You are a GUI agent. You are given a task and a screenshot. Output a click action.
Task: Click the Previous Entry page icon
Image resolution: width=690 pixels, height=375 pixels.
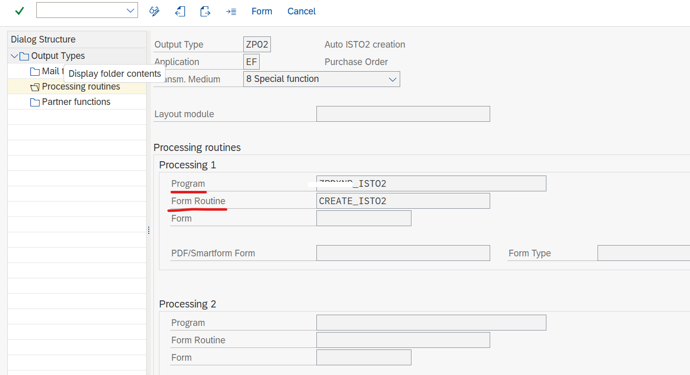click(180, 11)
